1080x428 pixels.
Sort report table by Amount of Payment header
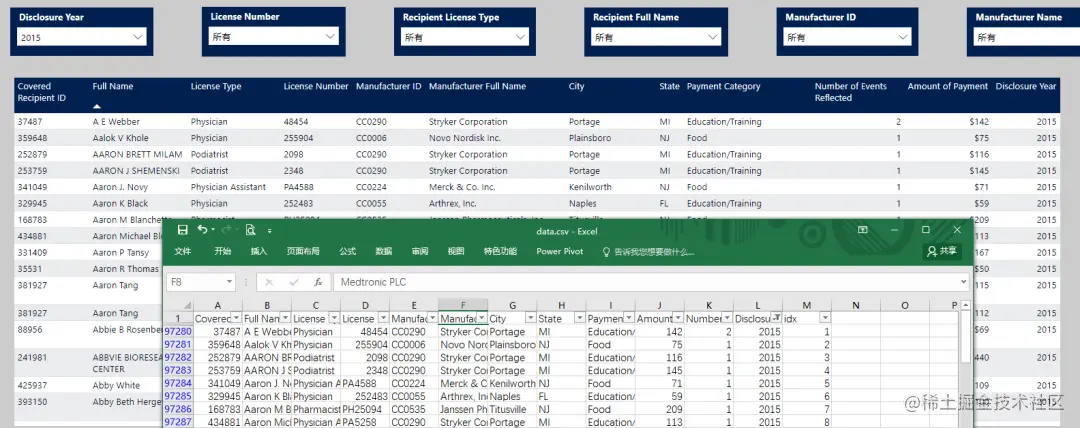coord(948,86)
